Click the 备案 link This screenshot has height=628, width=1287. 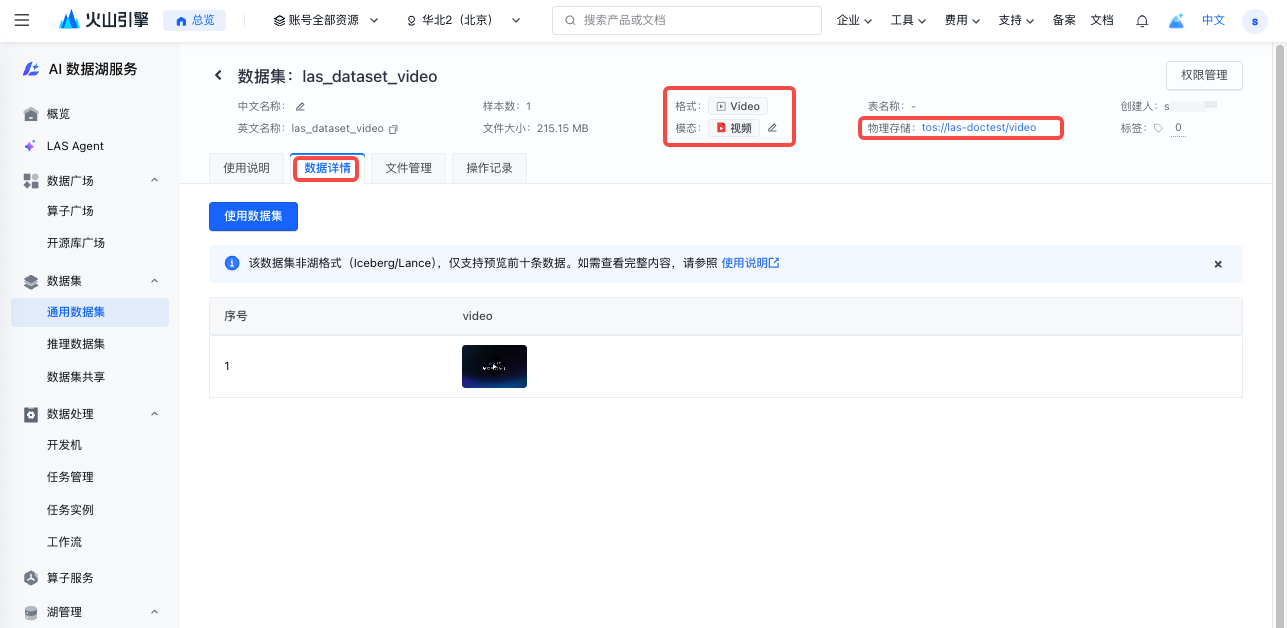point(1064,20)
